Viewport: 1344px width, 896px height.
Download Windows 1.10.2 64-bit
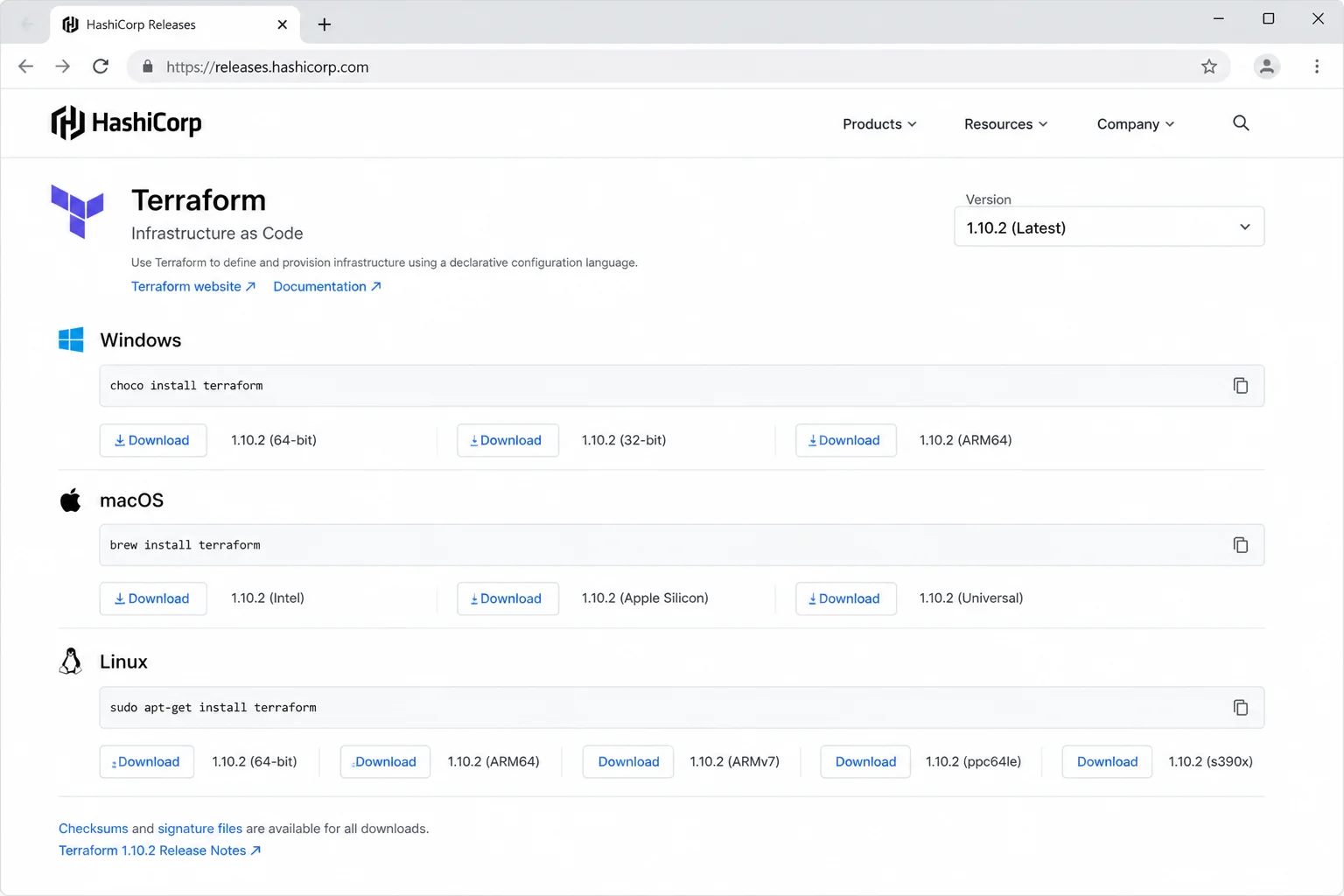click(153, 440)
